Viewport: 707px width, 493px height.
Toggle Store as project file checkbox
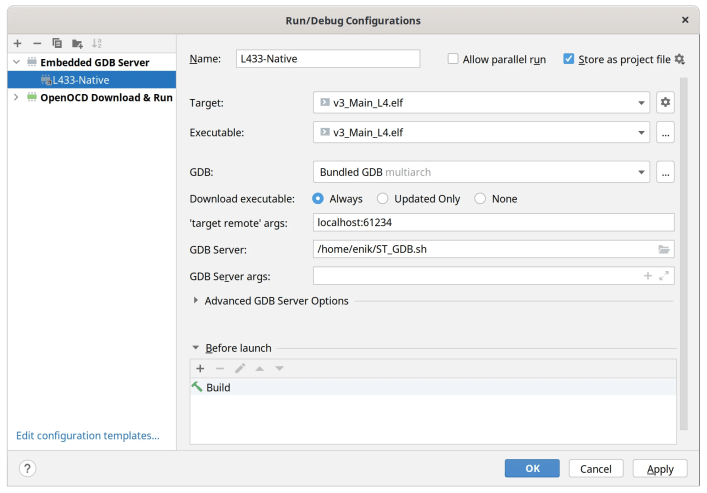click(569, 59)
